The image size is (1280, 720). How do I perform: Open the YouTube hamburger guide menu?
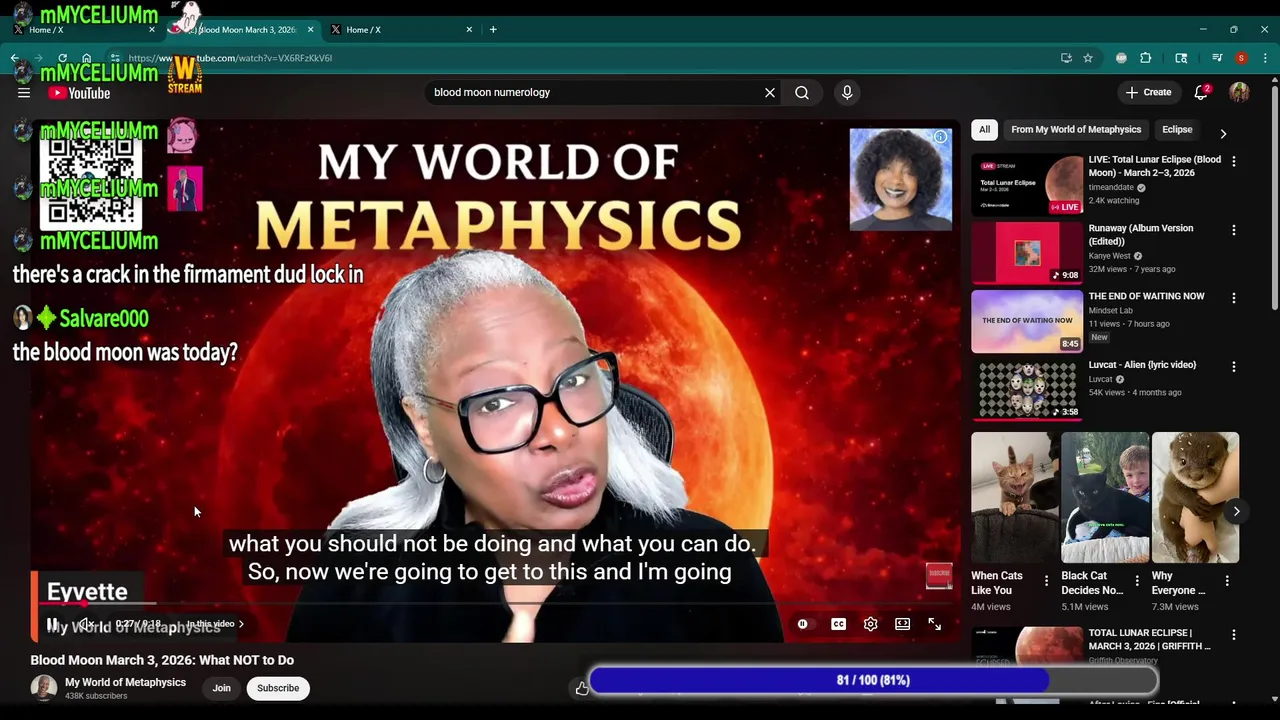(24, 93)
